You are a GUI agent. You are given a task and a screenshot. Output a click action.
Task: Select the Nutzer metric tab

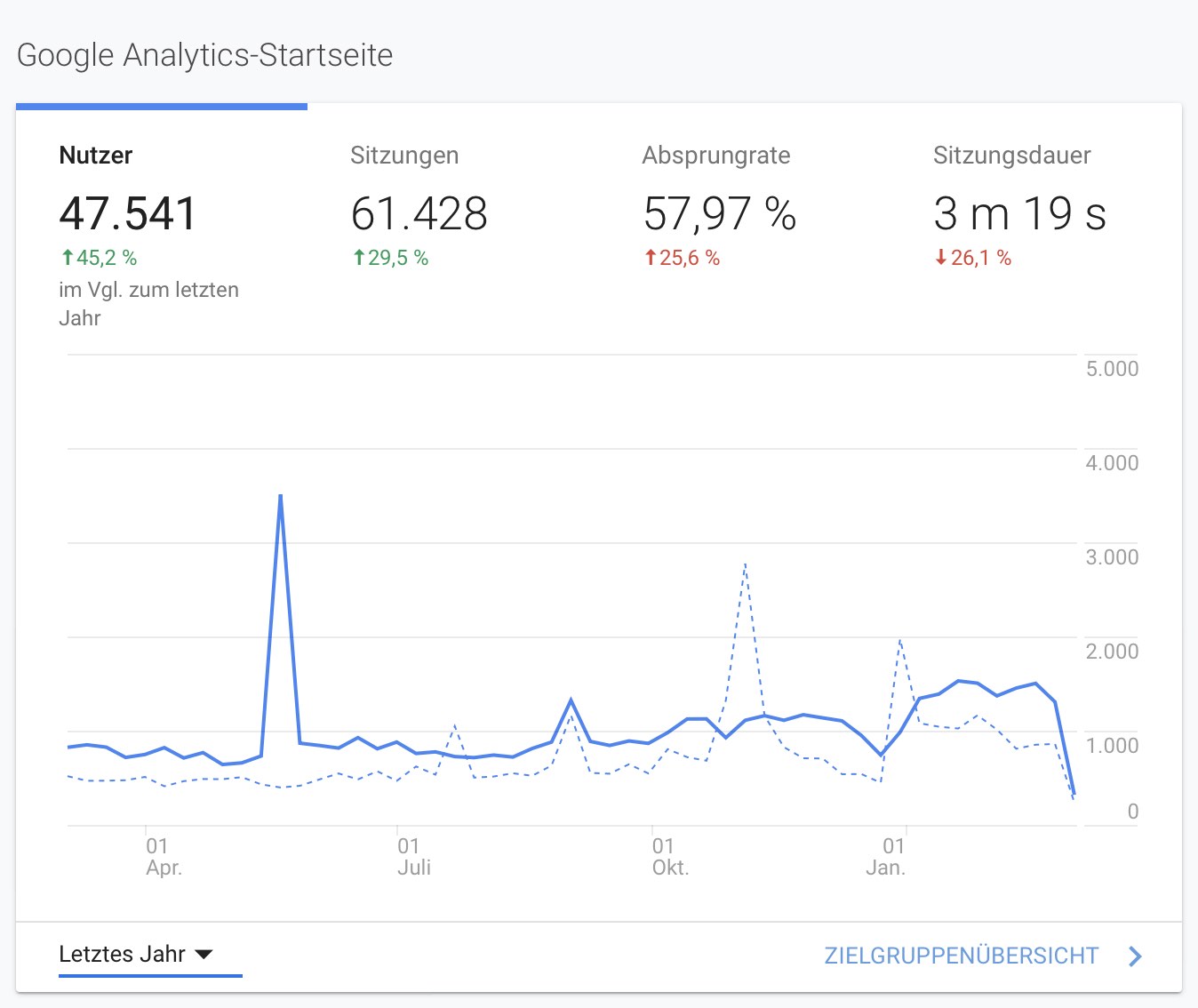(96, 156)
